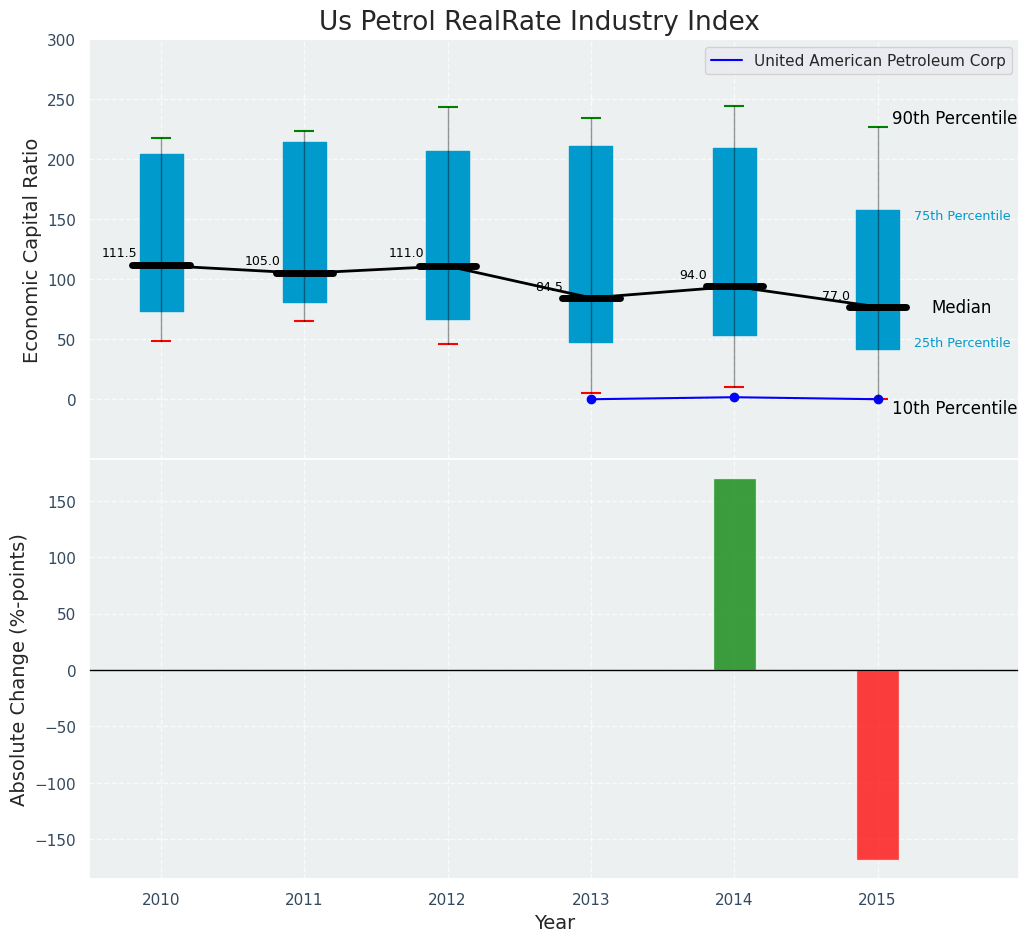Click the 2012 x-axis year tick label
The image size is (1029, 942).
coord(447,900)
